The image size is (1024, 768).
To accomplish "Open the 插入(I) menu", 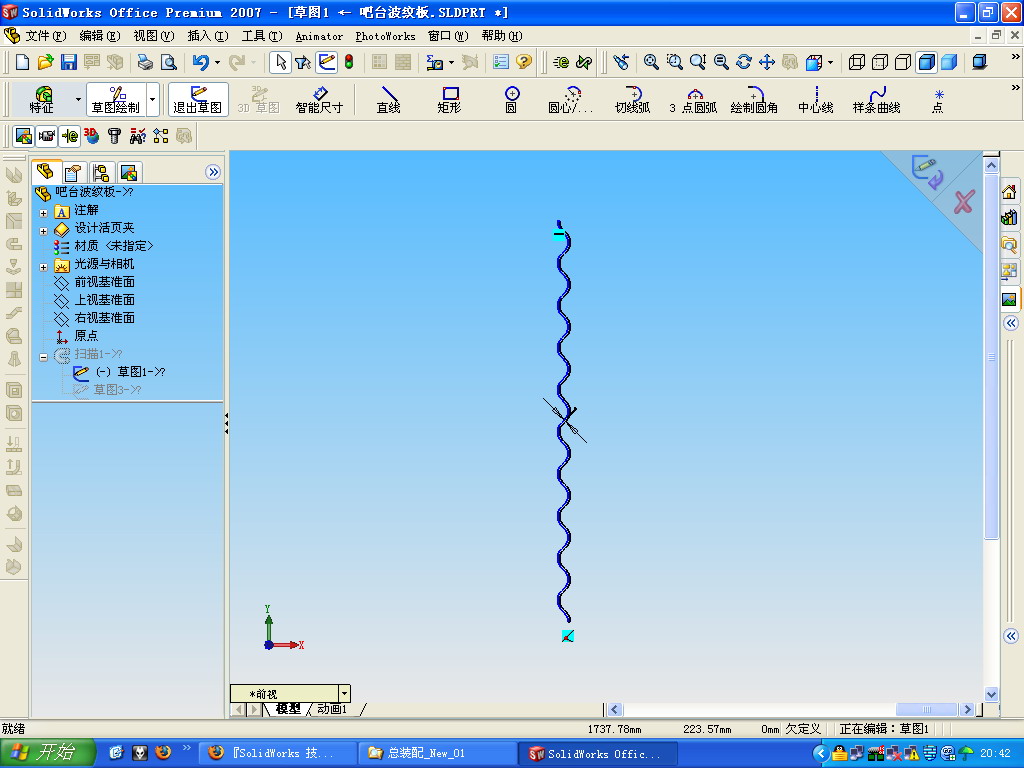I will (x=208, y=36).
